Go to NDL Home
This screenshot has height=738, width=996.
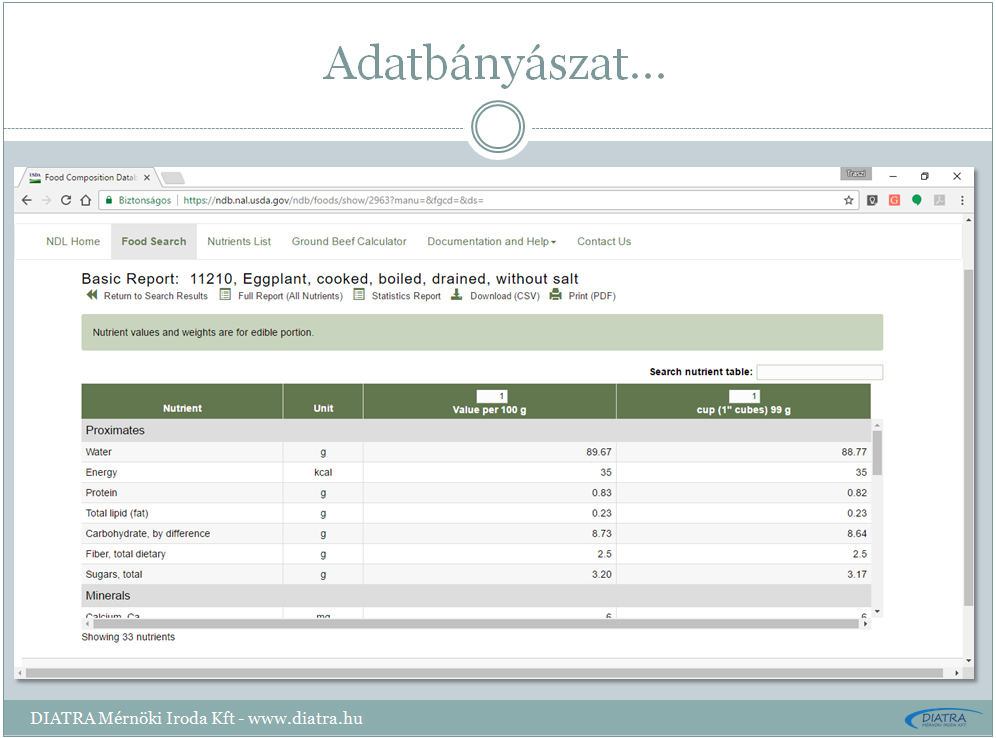pos(73,241)
